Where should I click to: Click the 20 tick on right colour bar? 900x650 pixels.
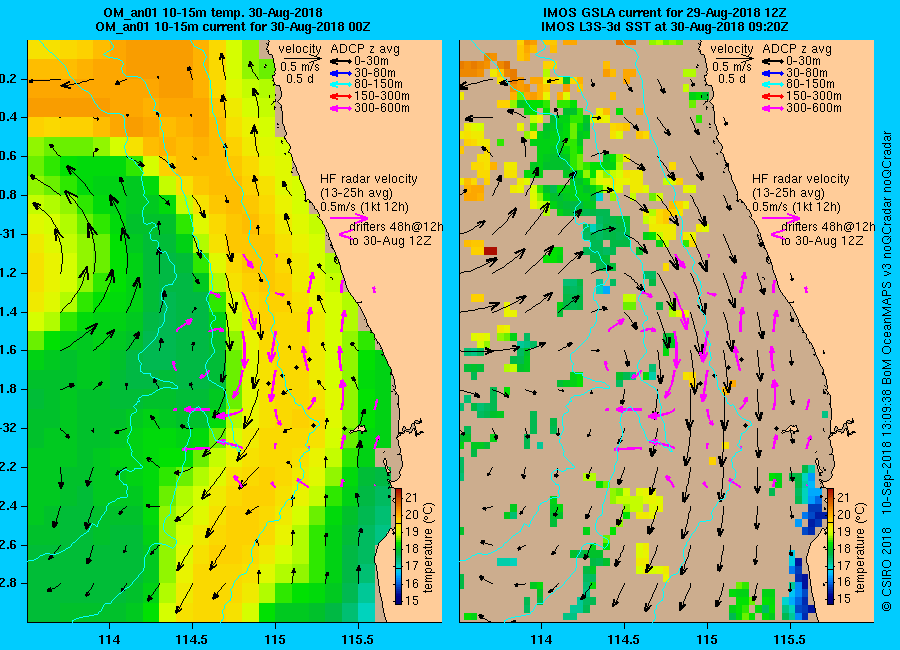click(844, 514)
